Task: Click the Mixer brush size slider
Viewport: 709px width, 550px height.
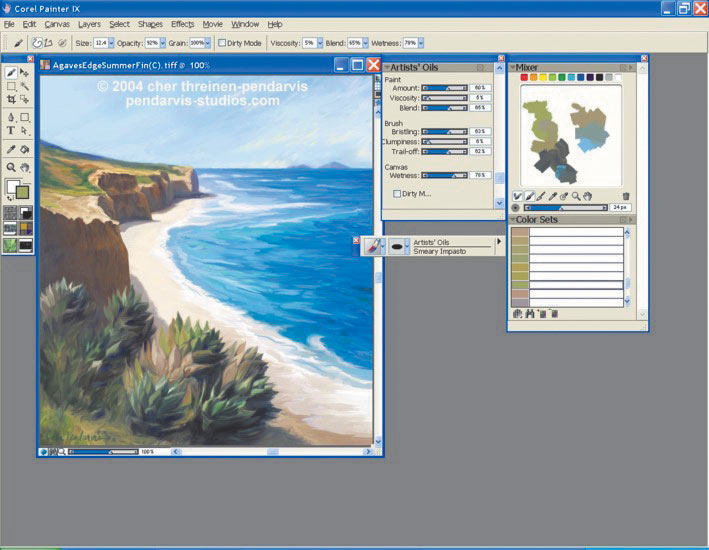Action: 565,208
